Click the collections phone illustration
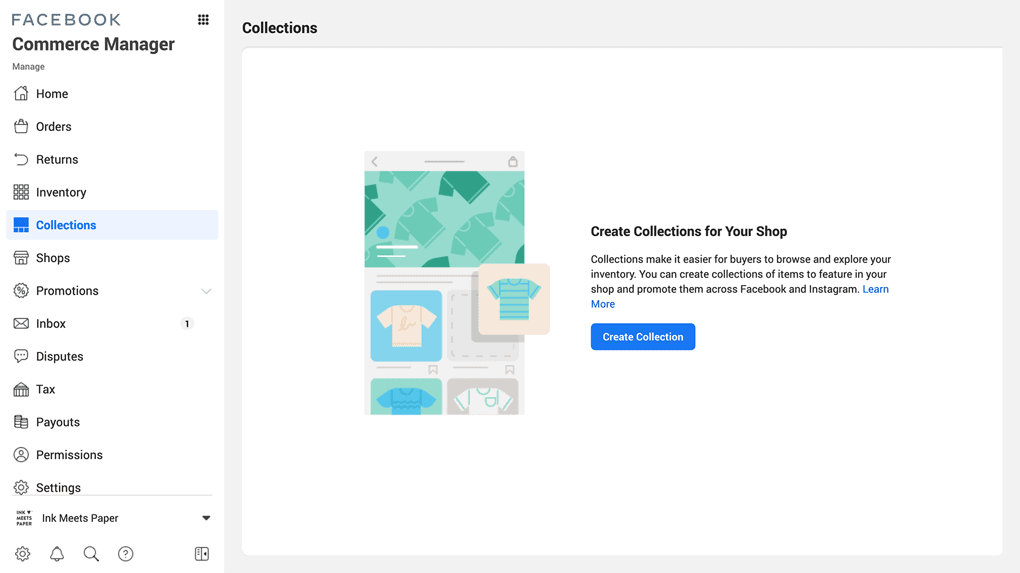1020x573 pixels. point(457,283)
